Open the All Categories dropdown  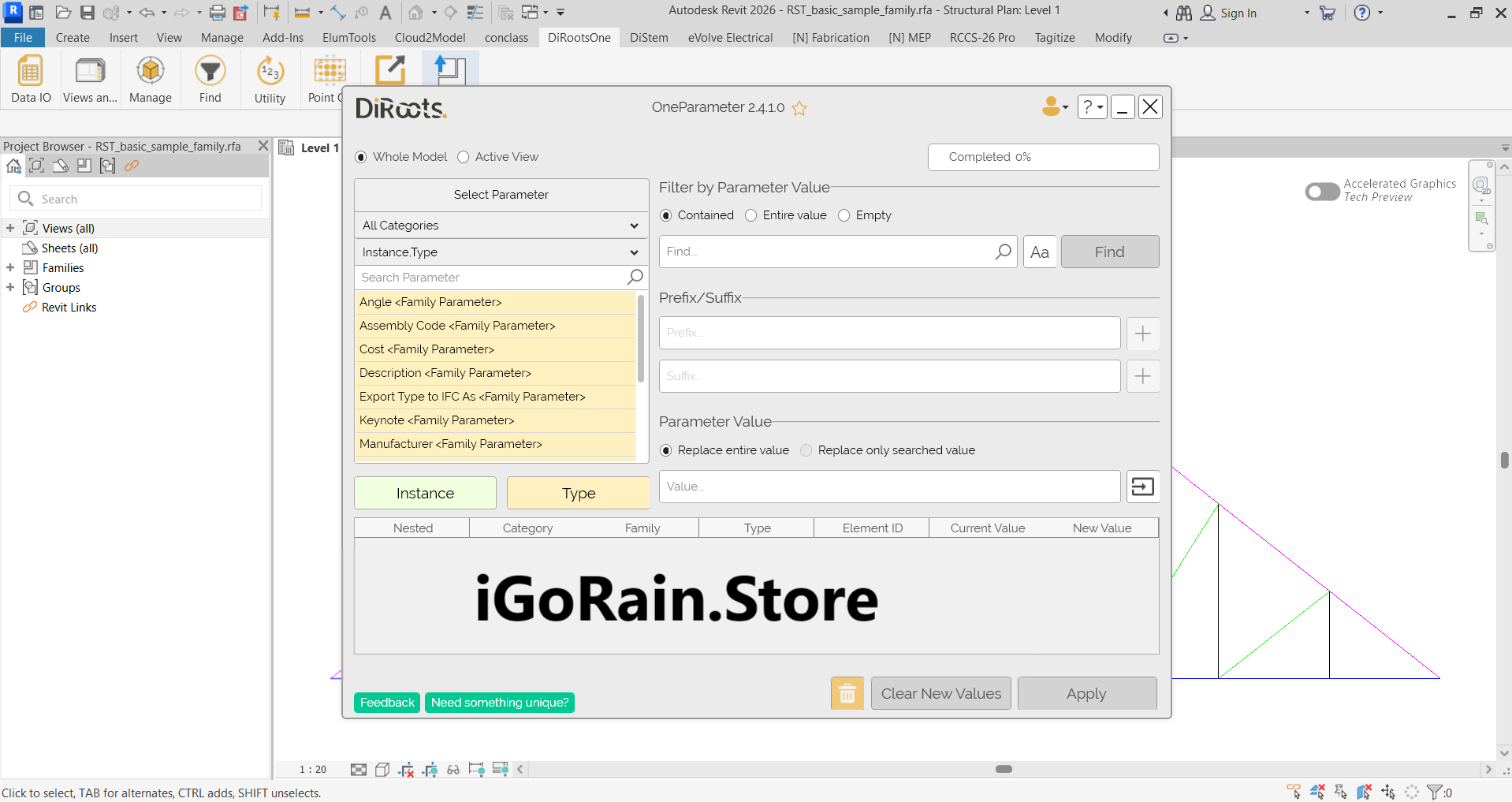[x=501, y=226]
